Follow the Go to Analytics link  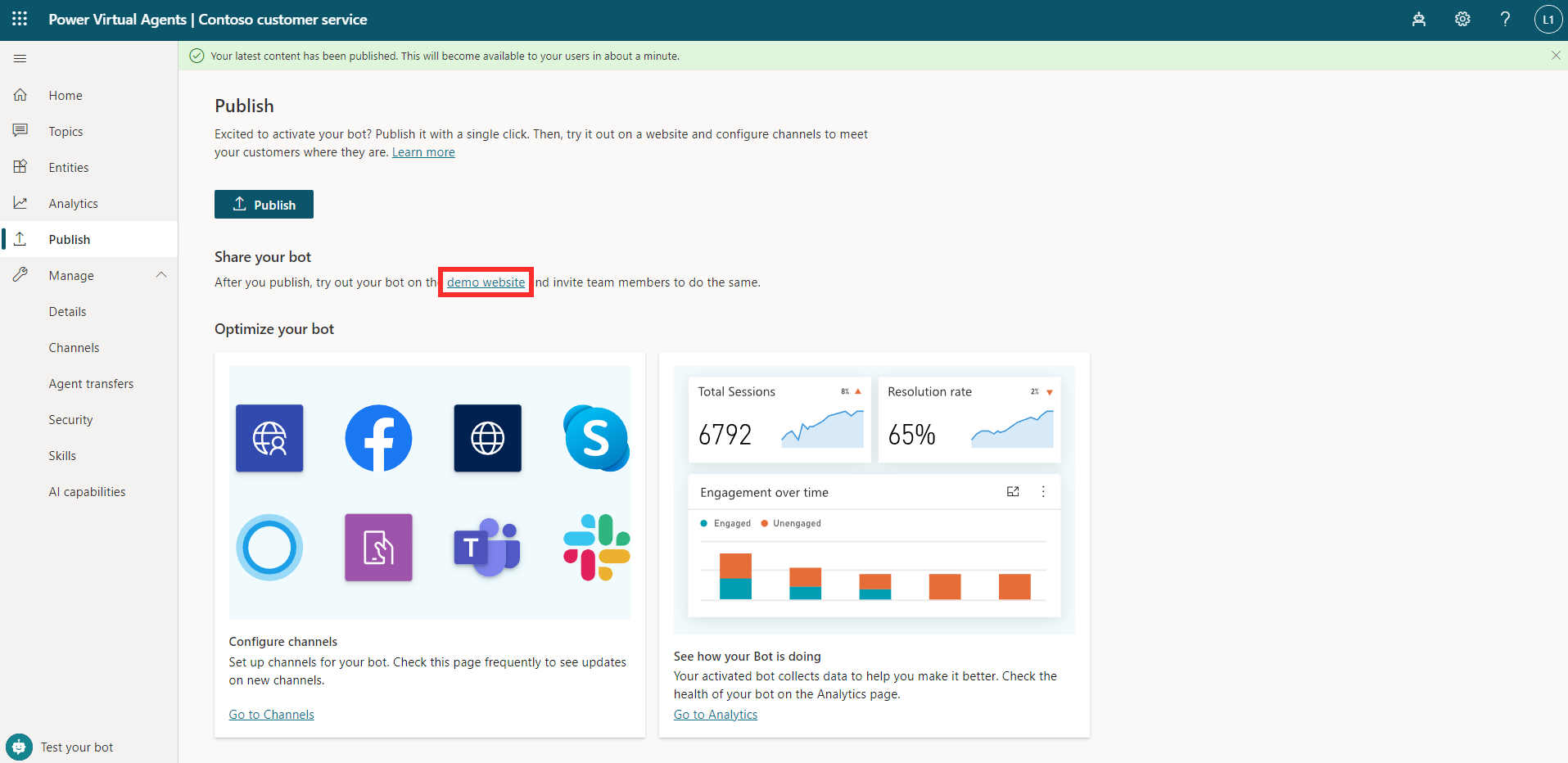click(x=716, y=715)
